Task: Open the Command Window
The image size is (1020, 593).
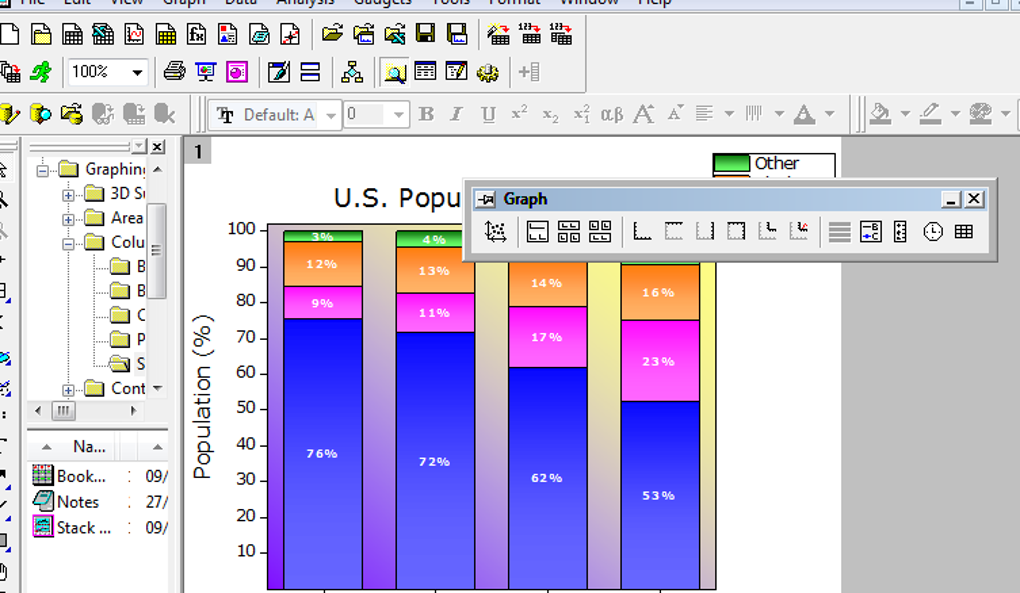Action: [x=457, y=72]
